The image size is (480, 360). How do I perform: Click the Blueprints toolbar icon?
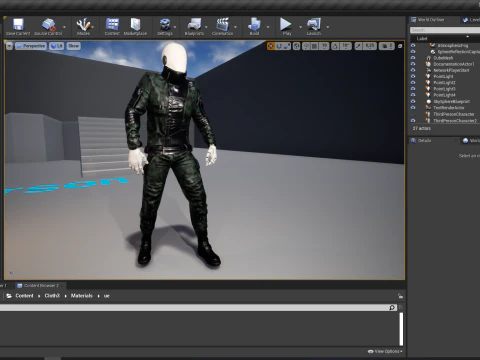[x=194, y=27]
